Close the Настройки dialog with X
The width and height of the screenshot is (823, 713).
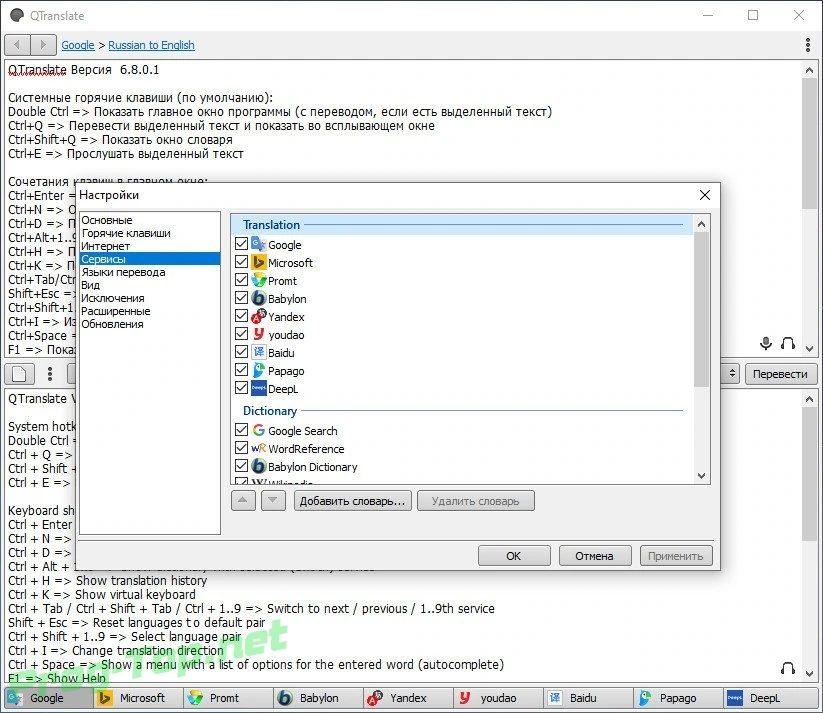coord(705,195)
